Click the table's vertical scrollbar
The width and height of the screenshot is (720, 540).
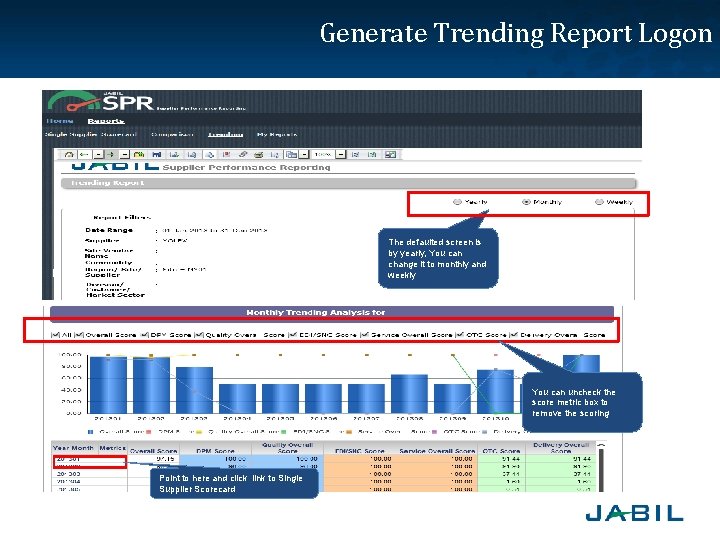601,469
